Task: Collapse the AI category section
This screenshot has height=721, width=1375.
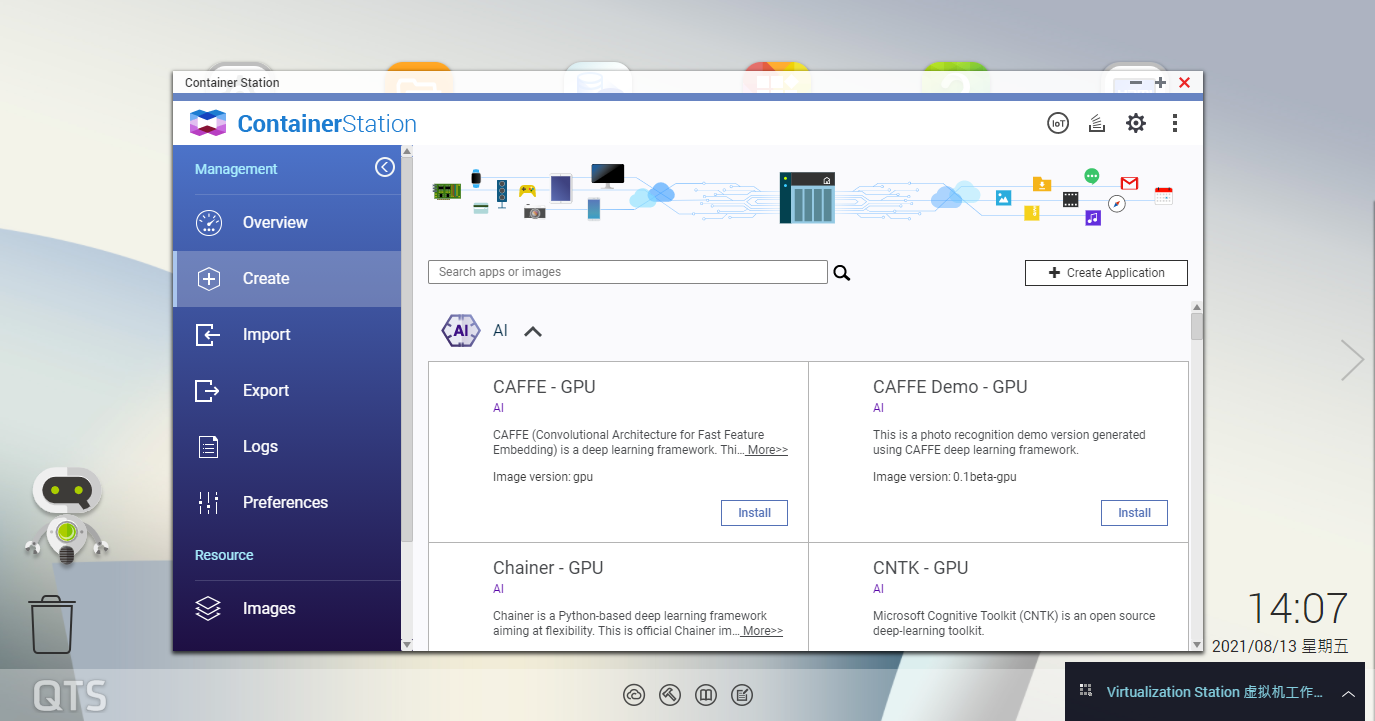Action: coord(533,331)
